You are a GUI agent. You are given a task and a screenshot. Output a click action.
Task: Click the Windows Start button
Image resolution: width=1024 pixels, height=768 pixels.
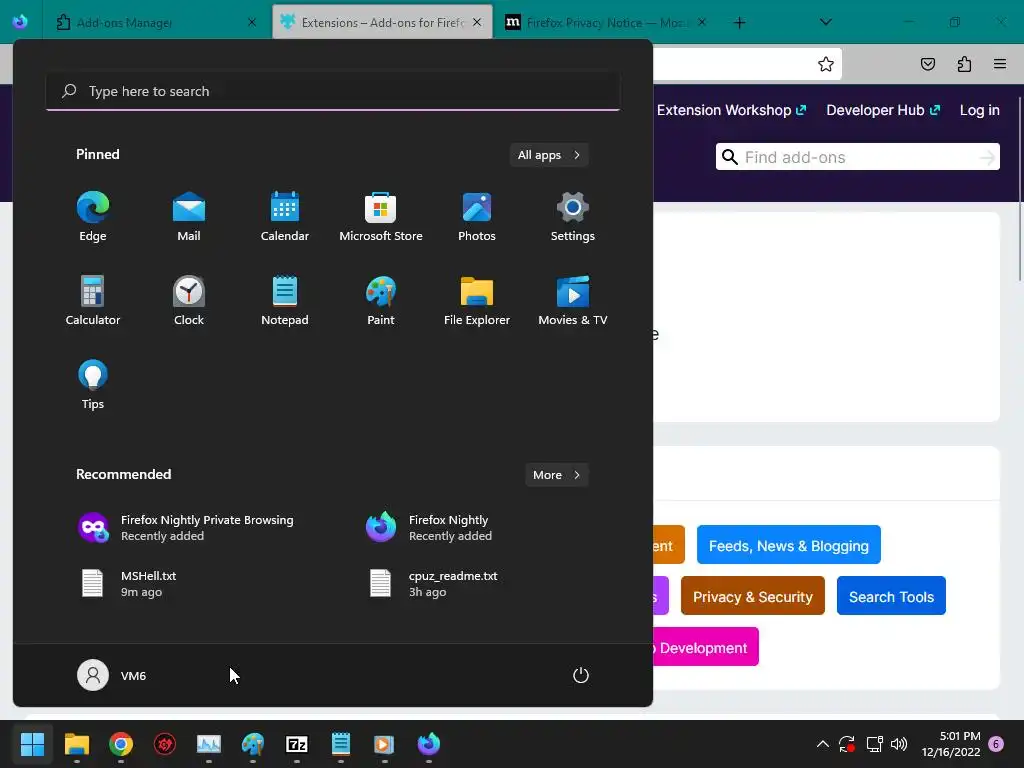(x=32, y=744)
